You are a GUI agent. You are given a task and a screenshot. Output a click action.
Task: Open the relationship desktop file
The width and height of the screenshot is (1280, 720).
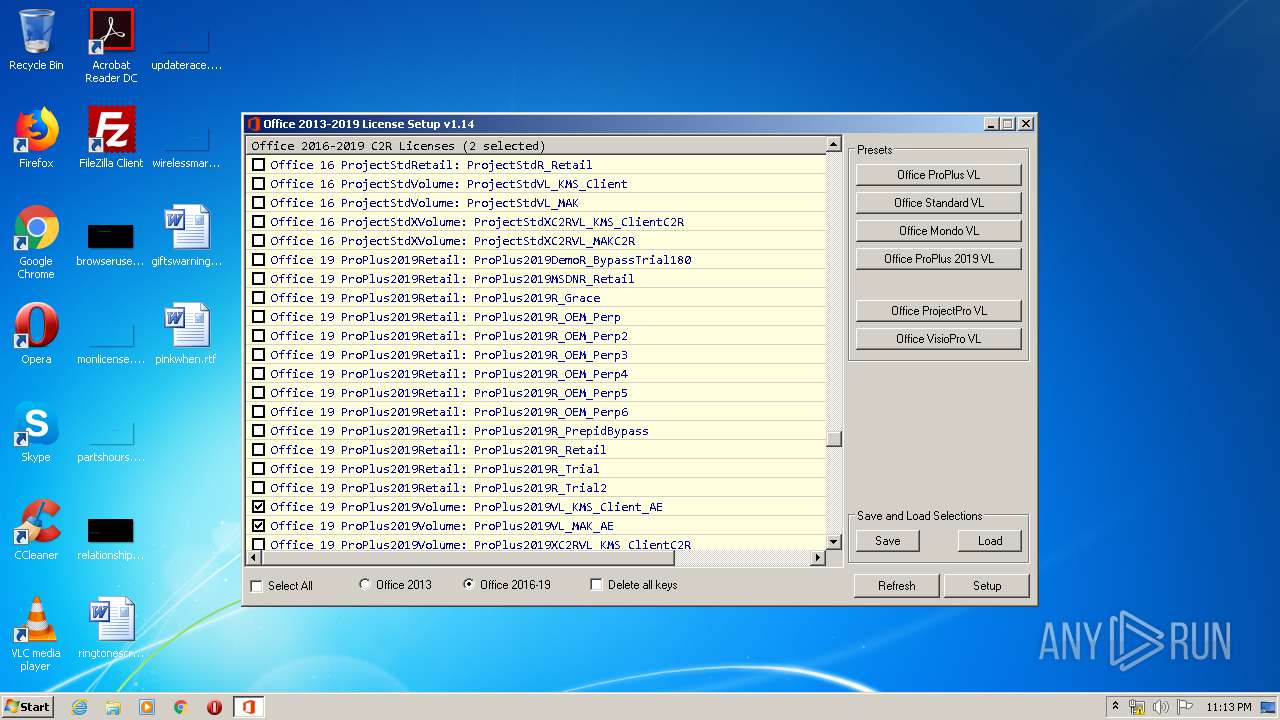[111, 536]
